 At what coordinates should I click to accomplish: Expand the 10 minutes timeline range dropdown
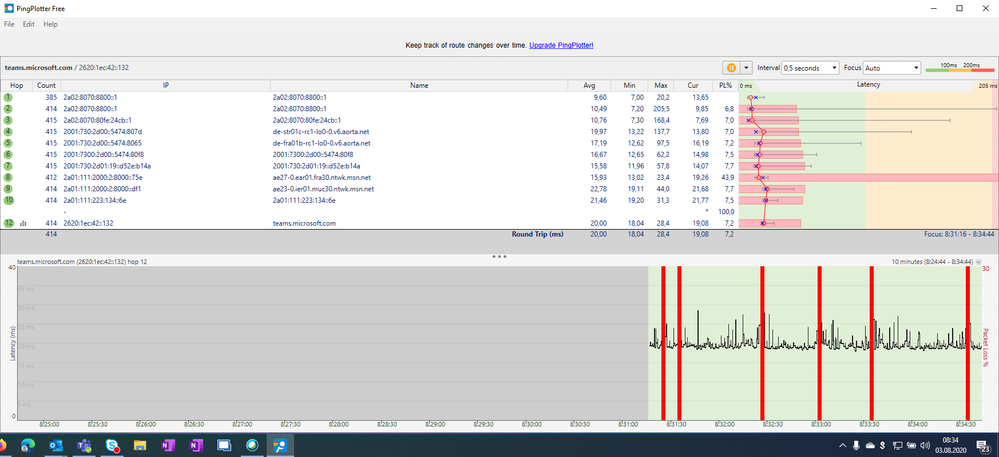979,262
